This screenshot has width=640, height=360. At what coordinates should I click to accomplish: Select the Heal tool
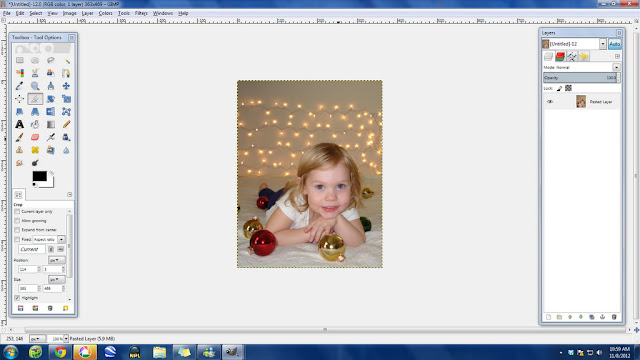pos(35,150)
